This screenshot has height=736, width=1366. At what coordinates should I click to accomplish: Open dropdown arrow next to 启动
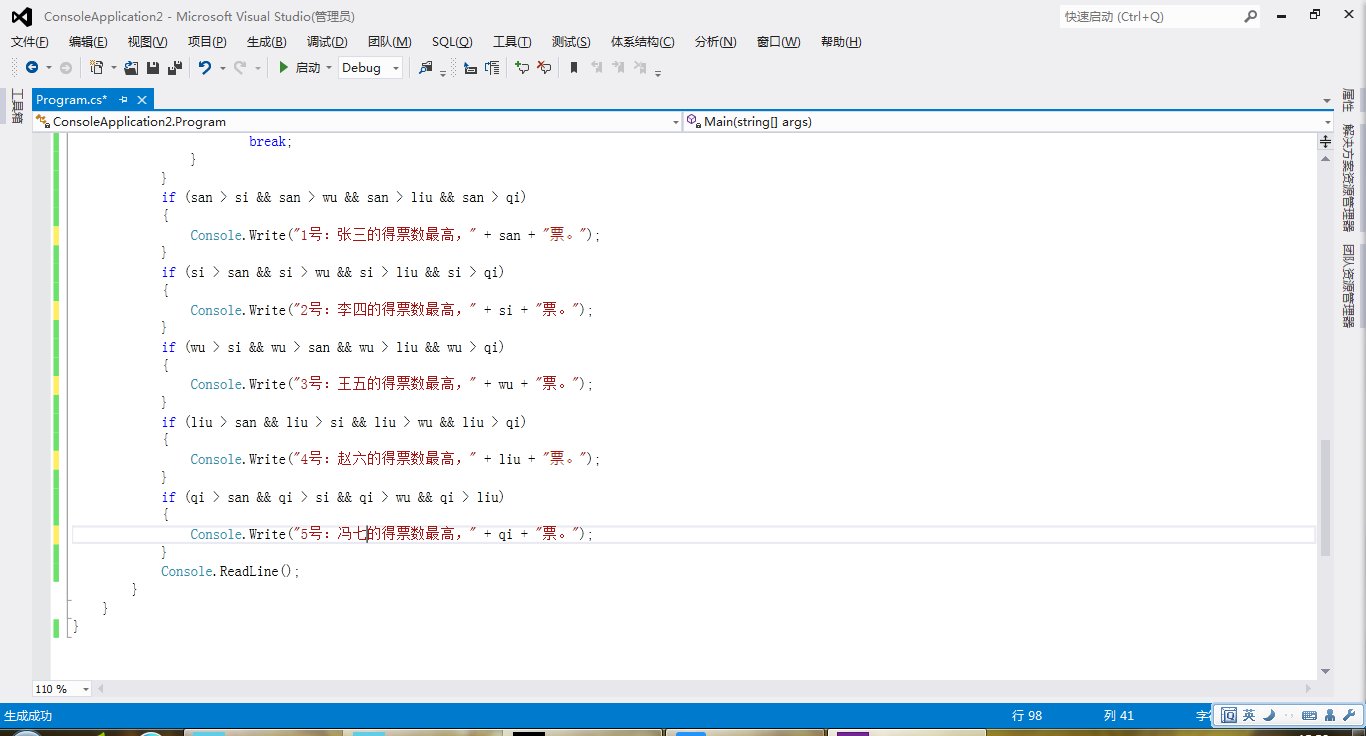pos(329,68)
